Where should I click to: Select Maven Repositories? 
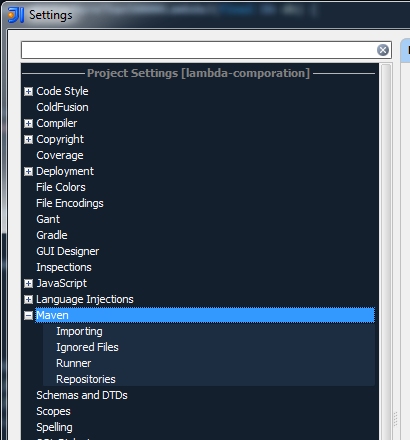[x=86, y=379]
